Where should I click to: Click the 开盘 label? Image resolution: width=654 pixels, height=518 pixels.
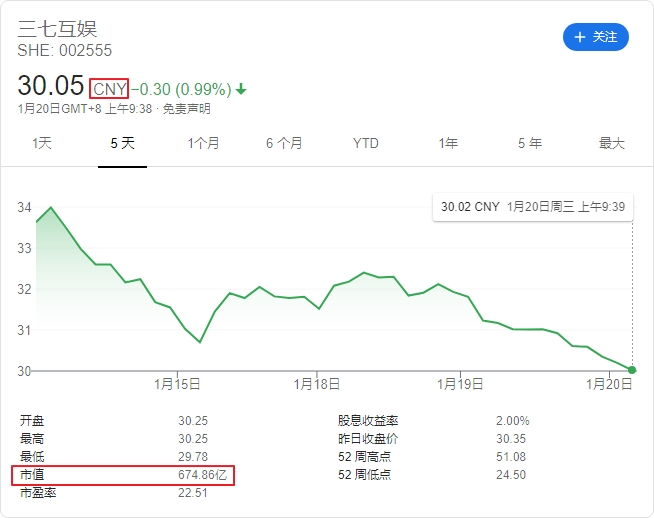point(32,420)
